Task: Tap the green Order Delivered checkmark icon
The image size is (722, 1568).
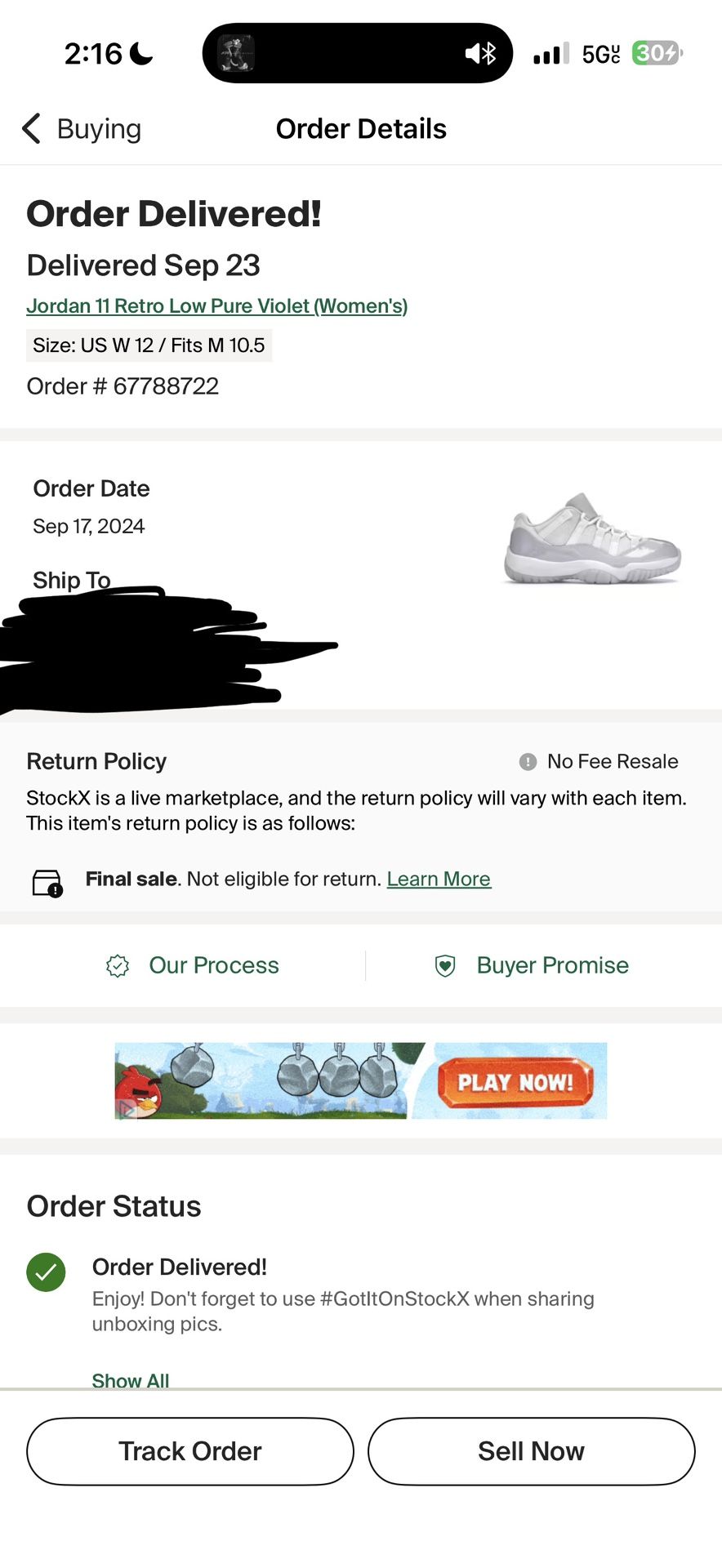Action: [47, 1272]
